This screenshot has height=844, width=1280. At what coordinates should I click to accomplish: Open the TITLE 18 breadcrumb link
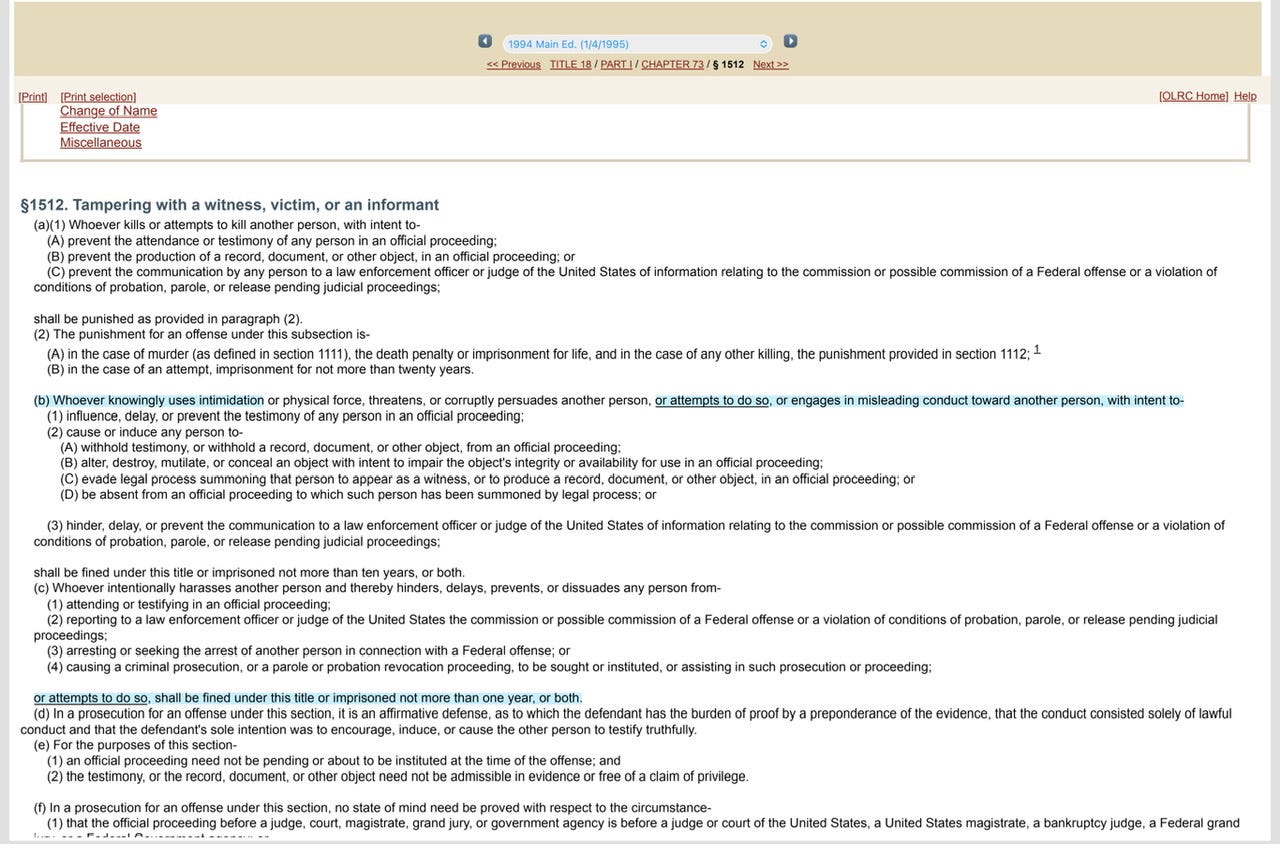coord(570,64)
